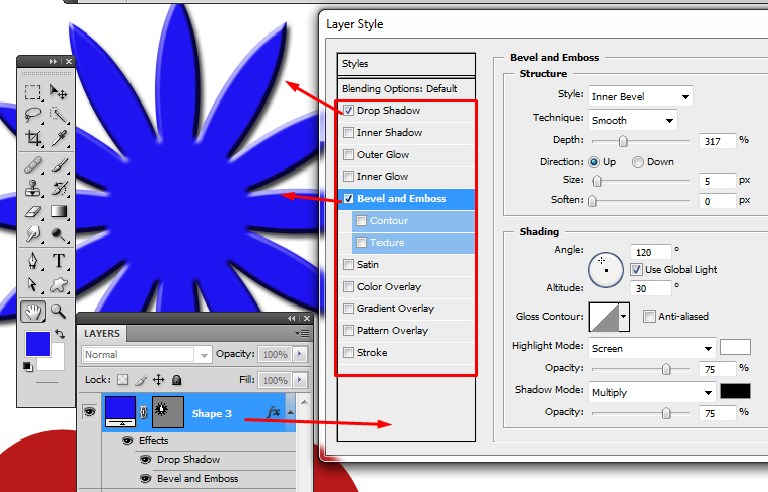Click Lock image pixels brush icon

pos(141,380)
